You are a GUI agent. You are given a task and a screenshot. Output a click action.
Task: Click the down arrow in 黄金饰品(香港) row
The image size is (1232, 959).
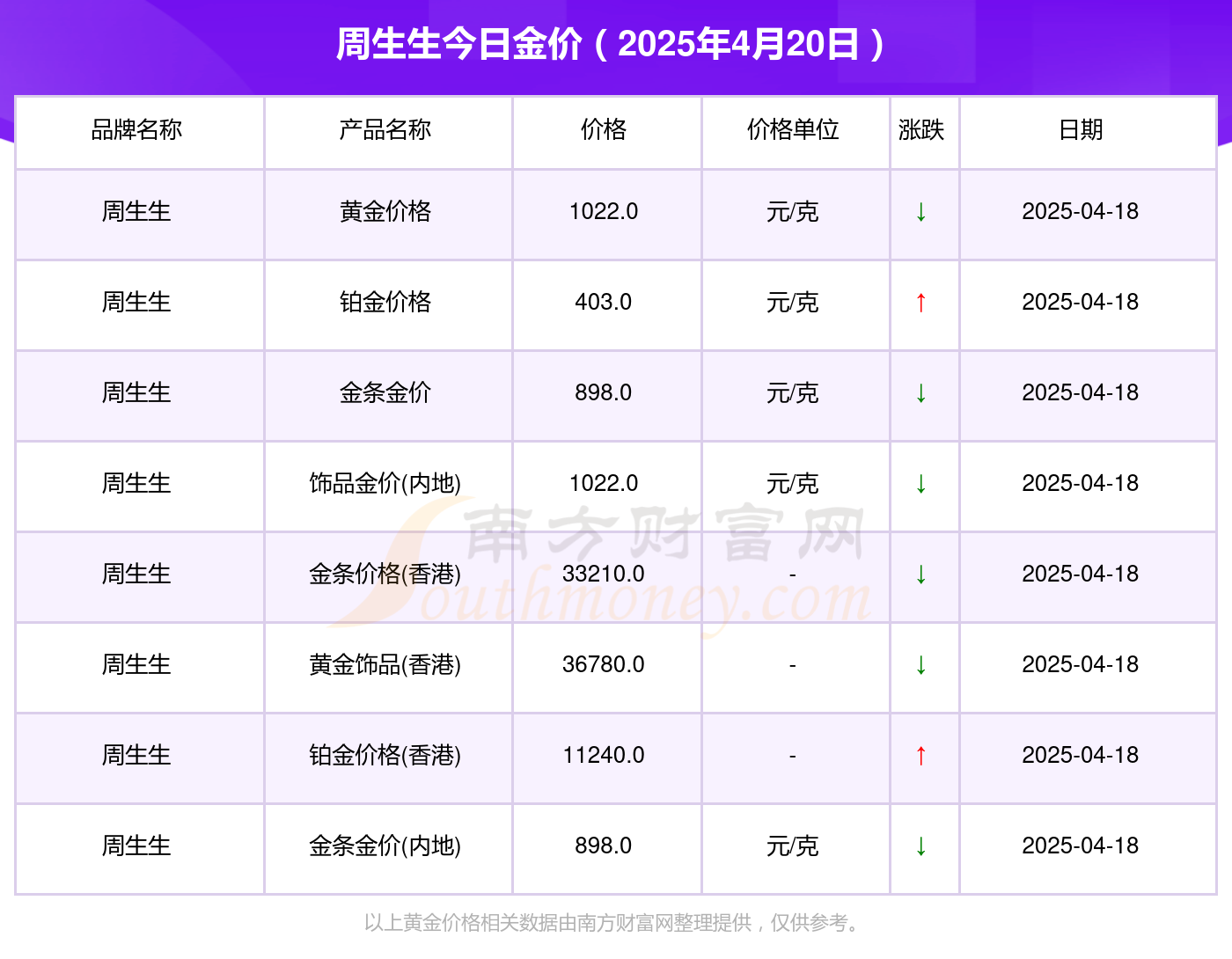pos(920,665)
